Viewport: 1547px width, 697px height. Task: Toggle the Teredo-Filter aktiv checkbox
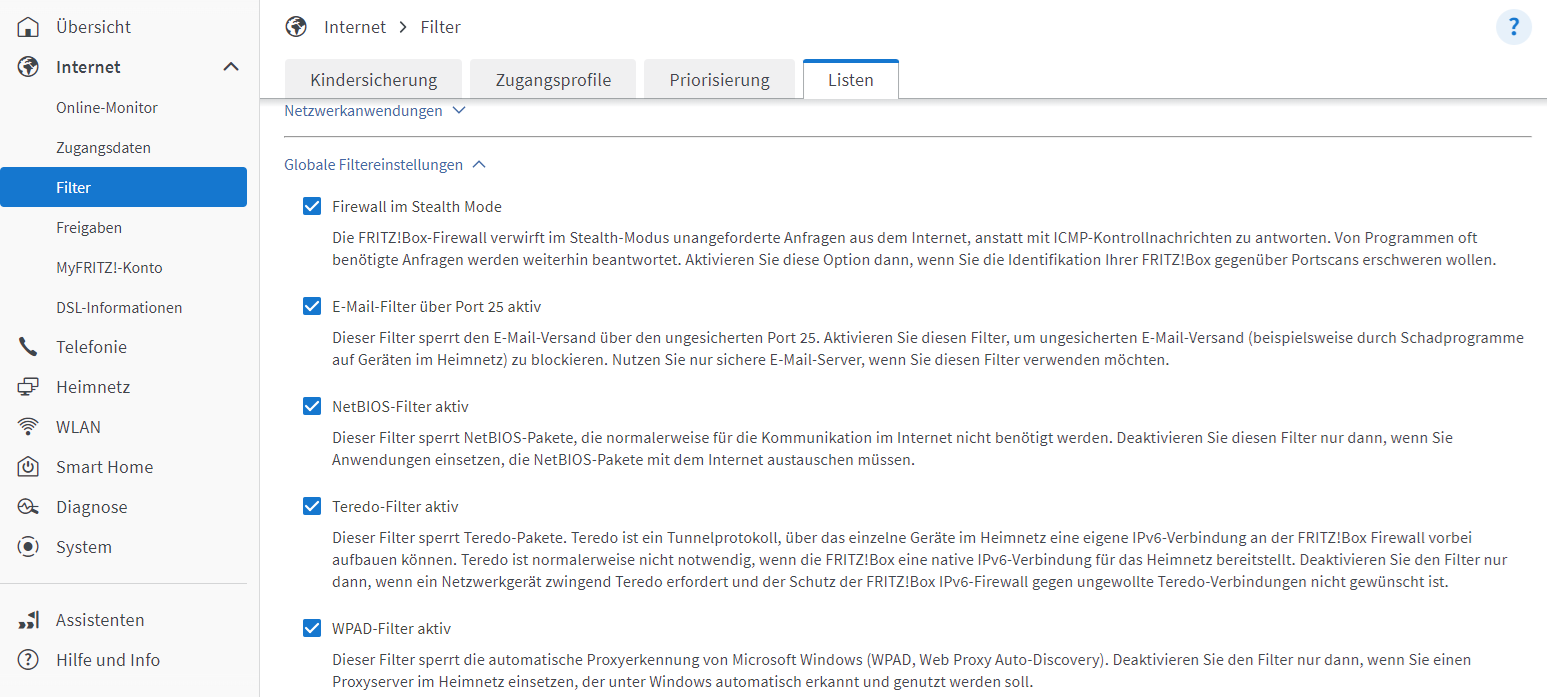[312, 507]
